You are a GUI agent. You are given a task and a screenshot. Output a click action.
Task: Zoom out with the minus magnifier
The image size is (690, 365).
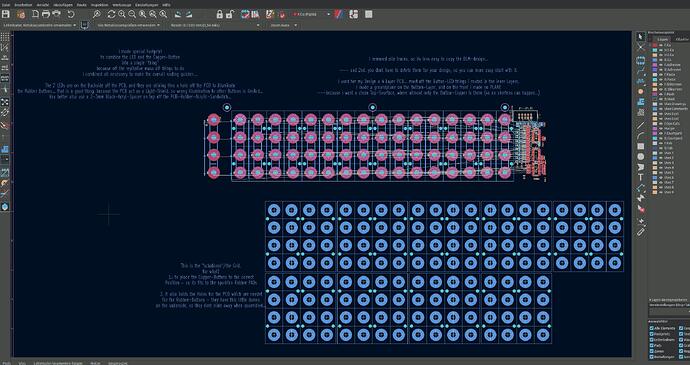coord(132,15)
